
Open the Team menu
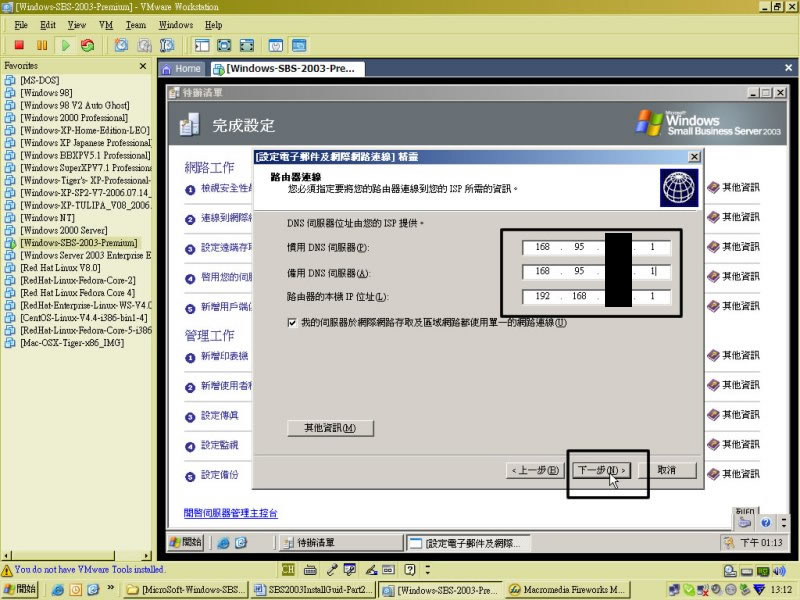click(136, 25)
